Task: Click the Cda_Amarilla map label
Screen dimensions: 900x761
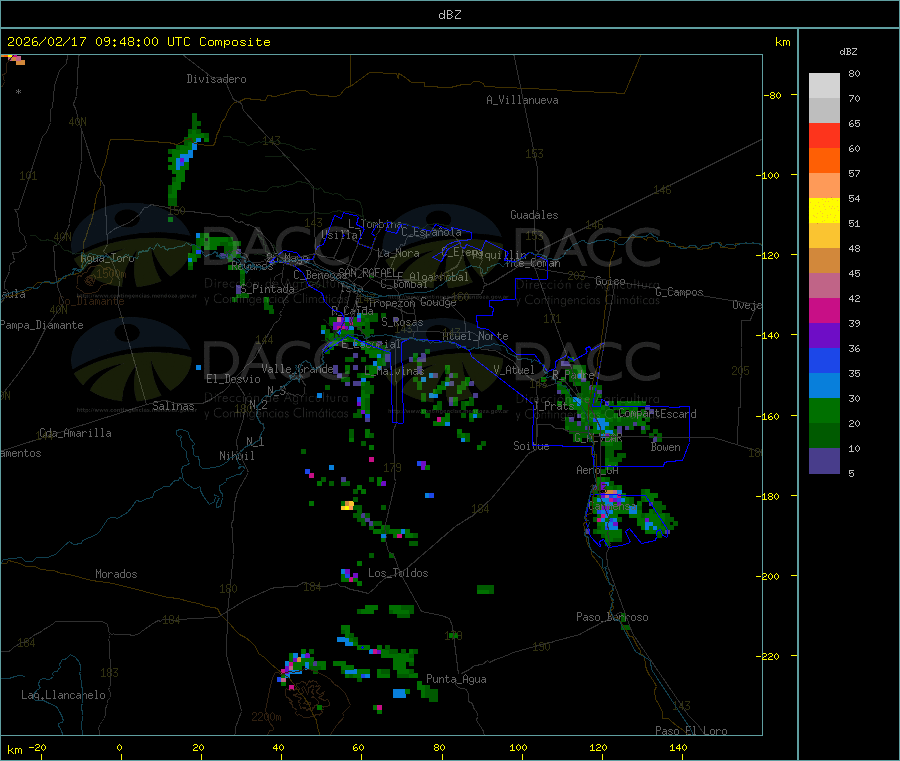Action: point(75,433)
